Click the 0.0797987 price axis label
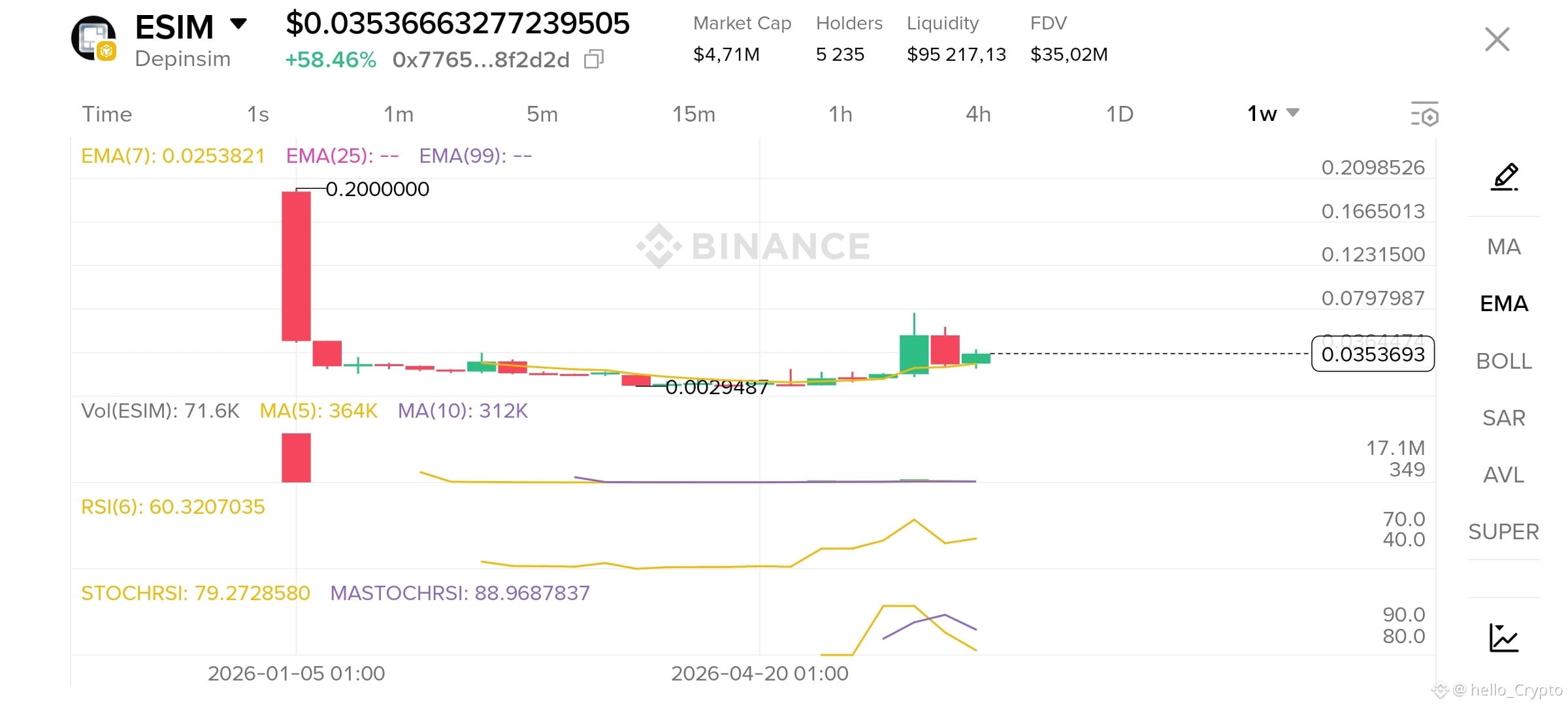 coord(1373,299)
